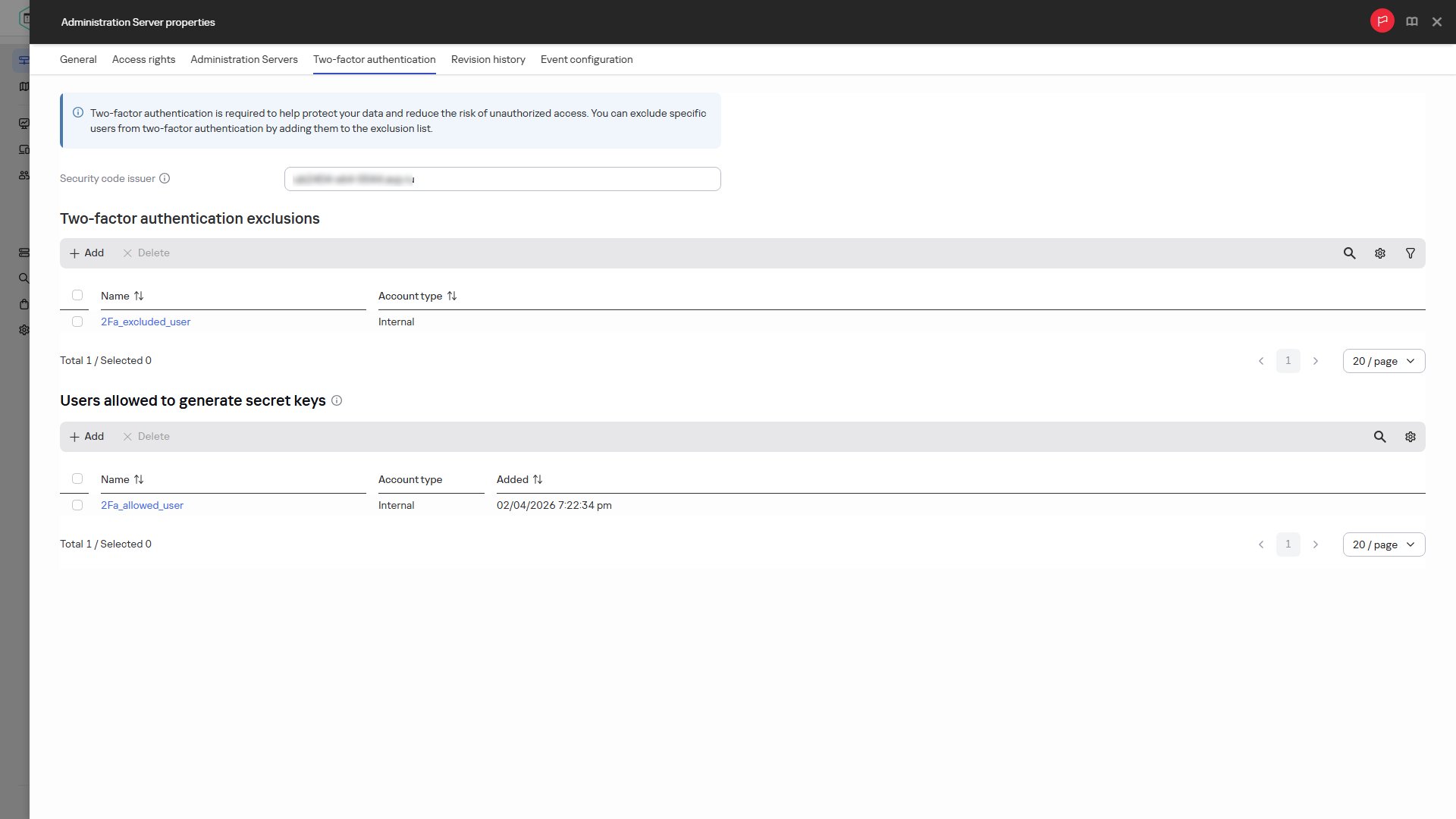Click info icon beside Security code issuer
This screenshot has width=1456, height=819.
165,178
